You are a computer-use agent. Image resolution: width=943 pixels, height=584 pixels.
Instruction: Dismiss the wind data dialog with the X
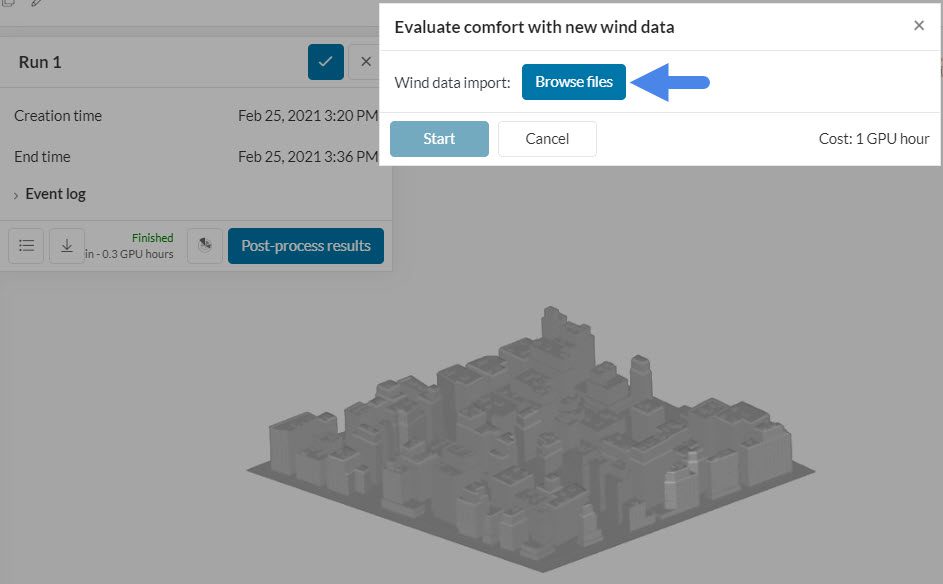click(919, 26)
